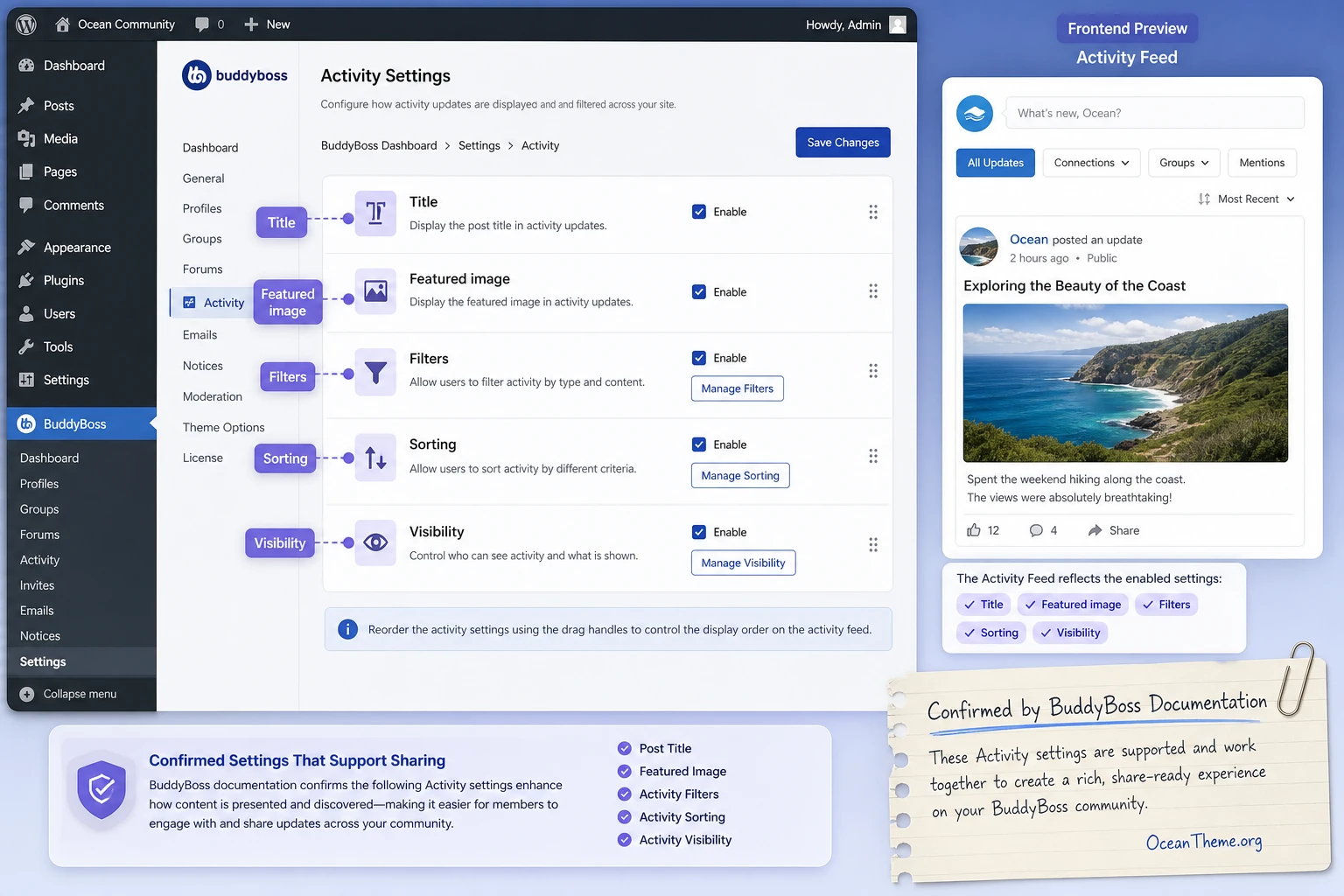This screenshot has width=1344, height=896.
Task: Click the Visibility eye icon
Action: click(375, 542)
